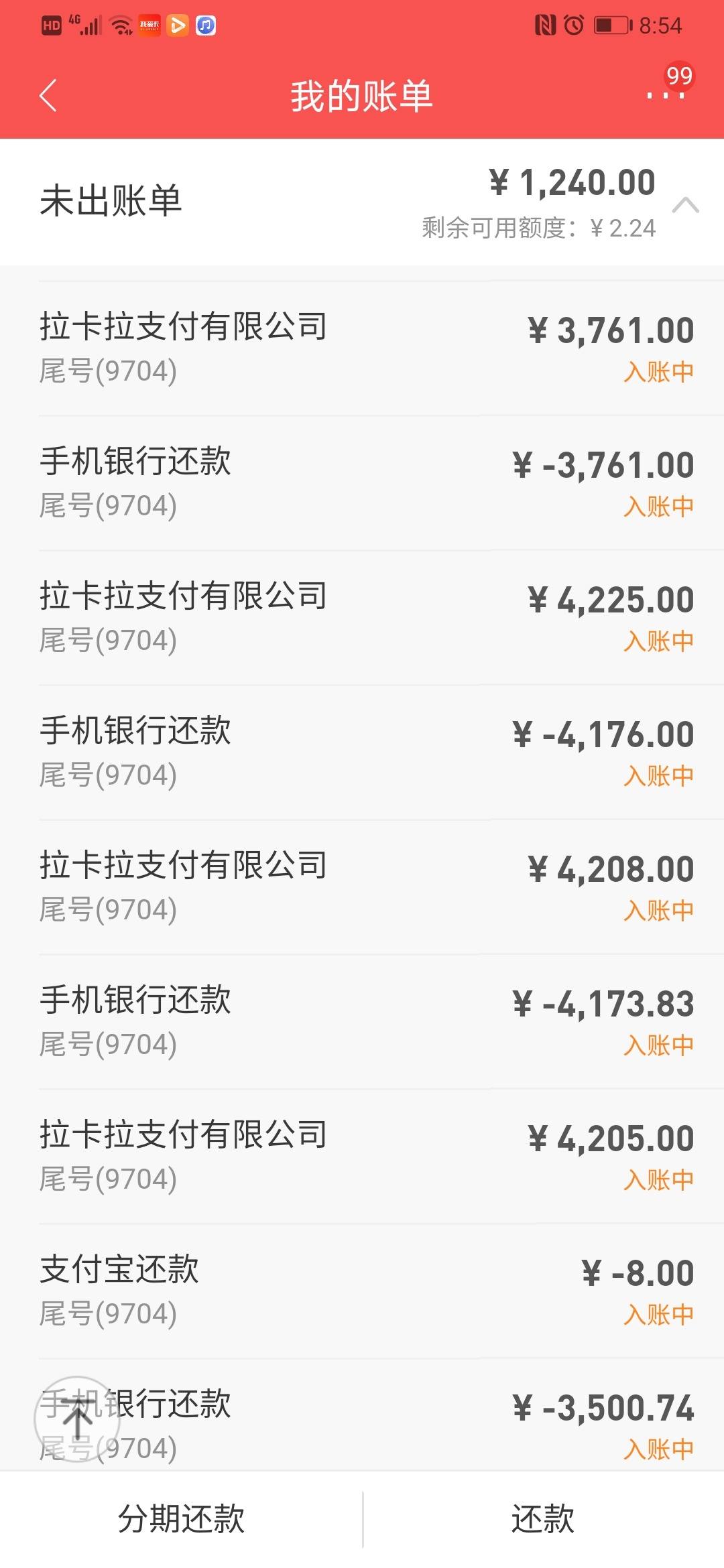The height and width of the screenshot is (1568, 724).
Task: Collapse the 未出账单 section chevron
Action: coord(685,204)
